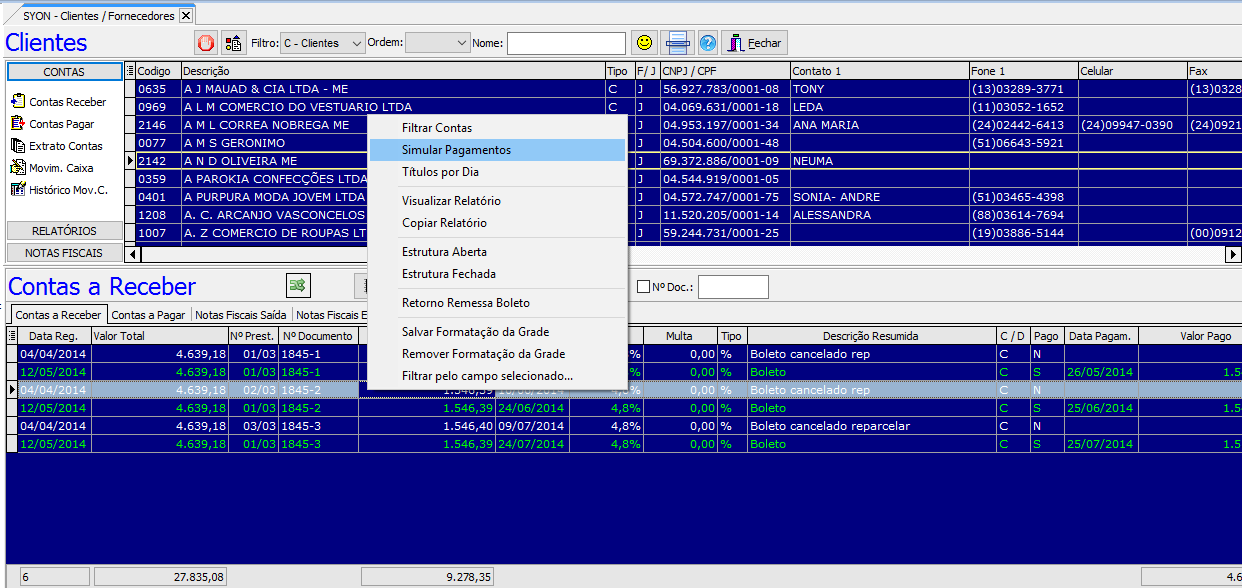Expand the RELATÓRIOS sidebar section
Viewport: 1242px width, 588px height.
pos(64,231)
